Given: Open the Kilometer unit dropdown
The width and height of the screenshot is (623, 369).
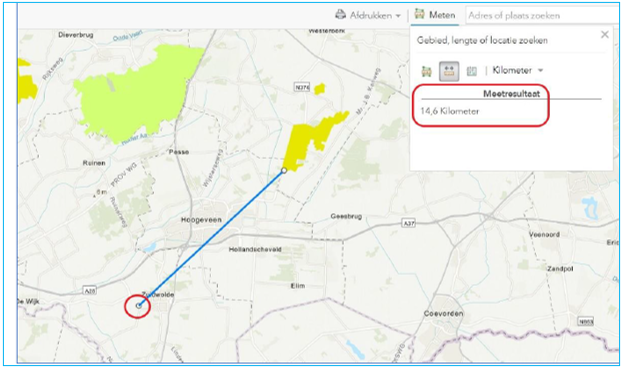Looking at the screenshot, I should 518,70.
